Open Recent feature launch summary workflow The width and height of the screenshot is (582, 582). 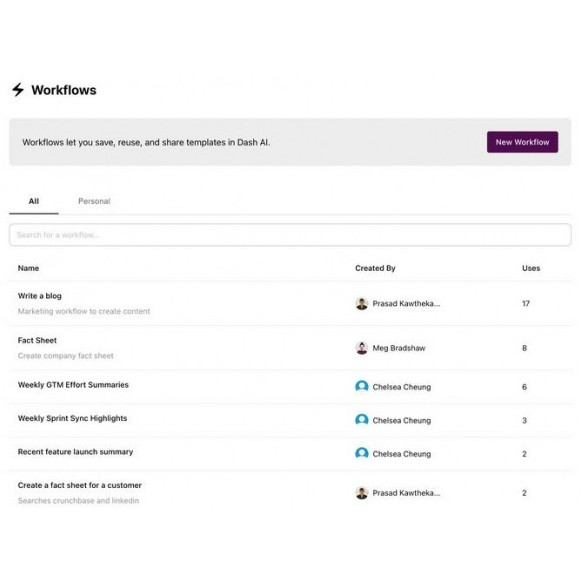(75, 452)
